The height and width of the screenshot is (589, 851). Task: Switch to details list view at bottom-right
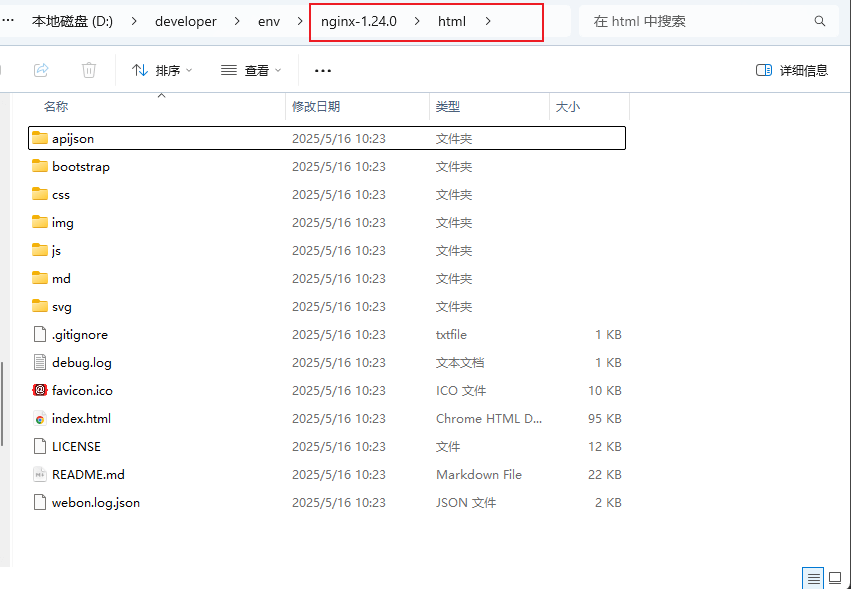pyautogui.click(x=814, y=578)
